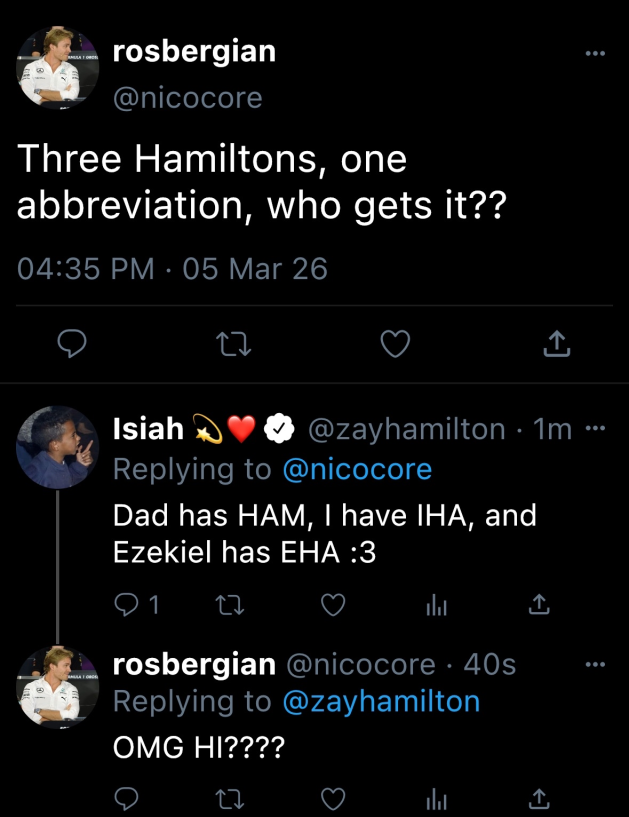This screenshot has height=817, width=629.
Task: Reply to the main Three Hamiltons tweet
Action: coord(69,345)
